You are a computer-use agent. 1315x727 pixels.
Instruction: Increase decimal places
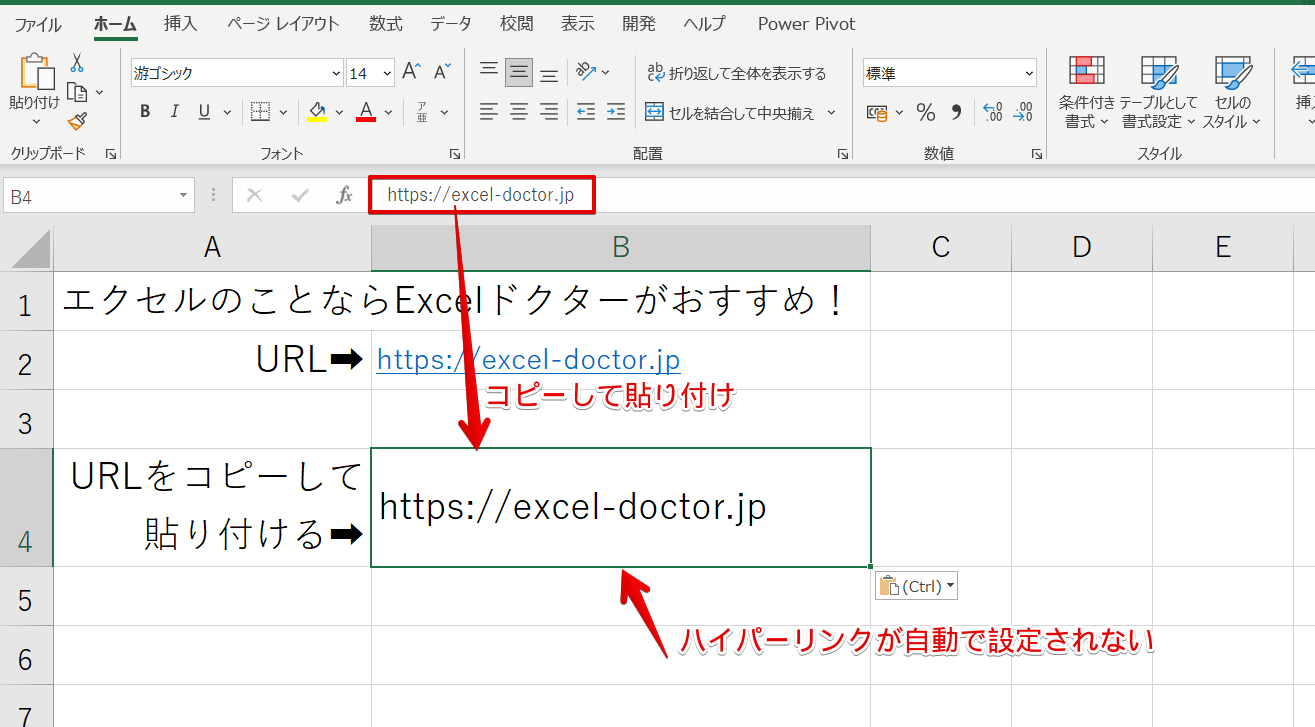tap(992, 112)
